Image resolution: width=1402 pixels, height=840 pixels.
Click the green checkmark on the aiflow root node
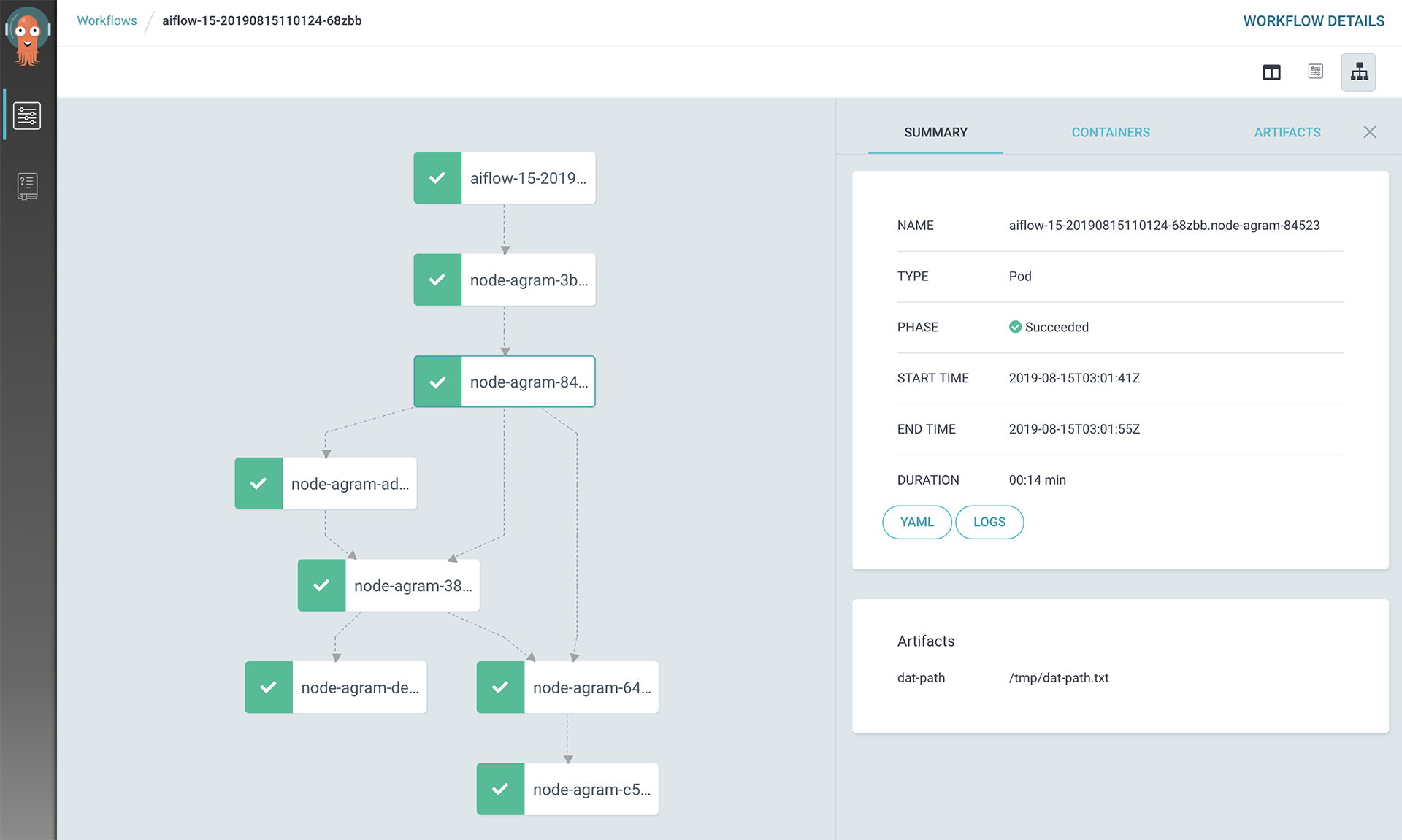(x=437, y=177)
